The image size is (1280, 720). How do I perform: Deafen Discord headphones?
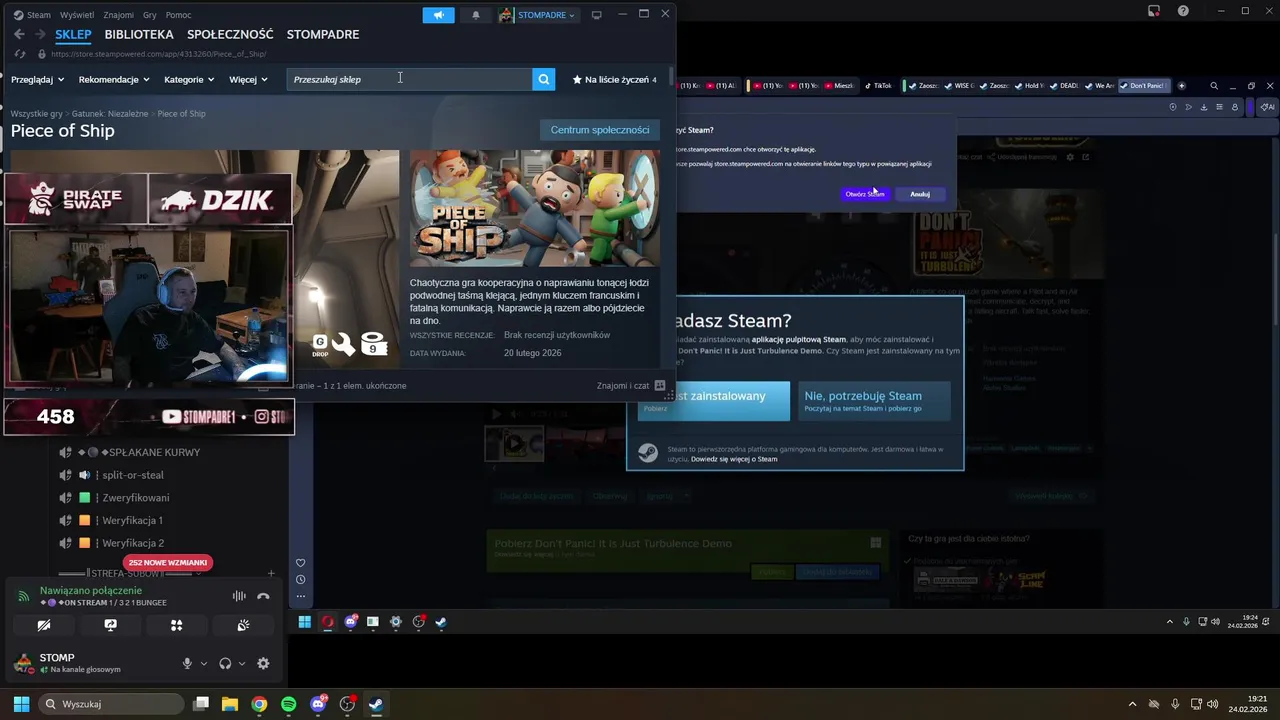pos(225,663)
